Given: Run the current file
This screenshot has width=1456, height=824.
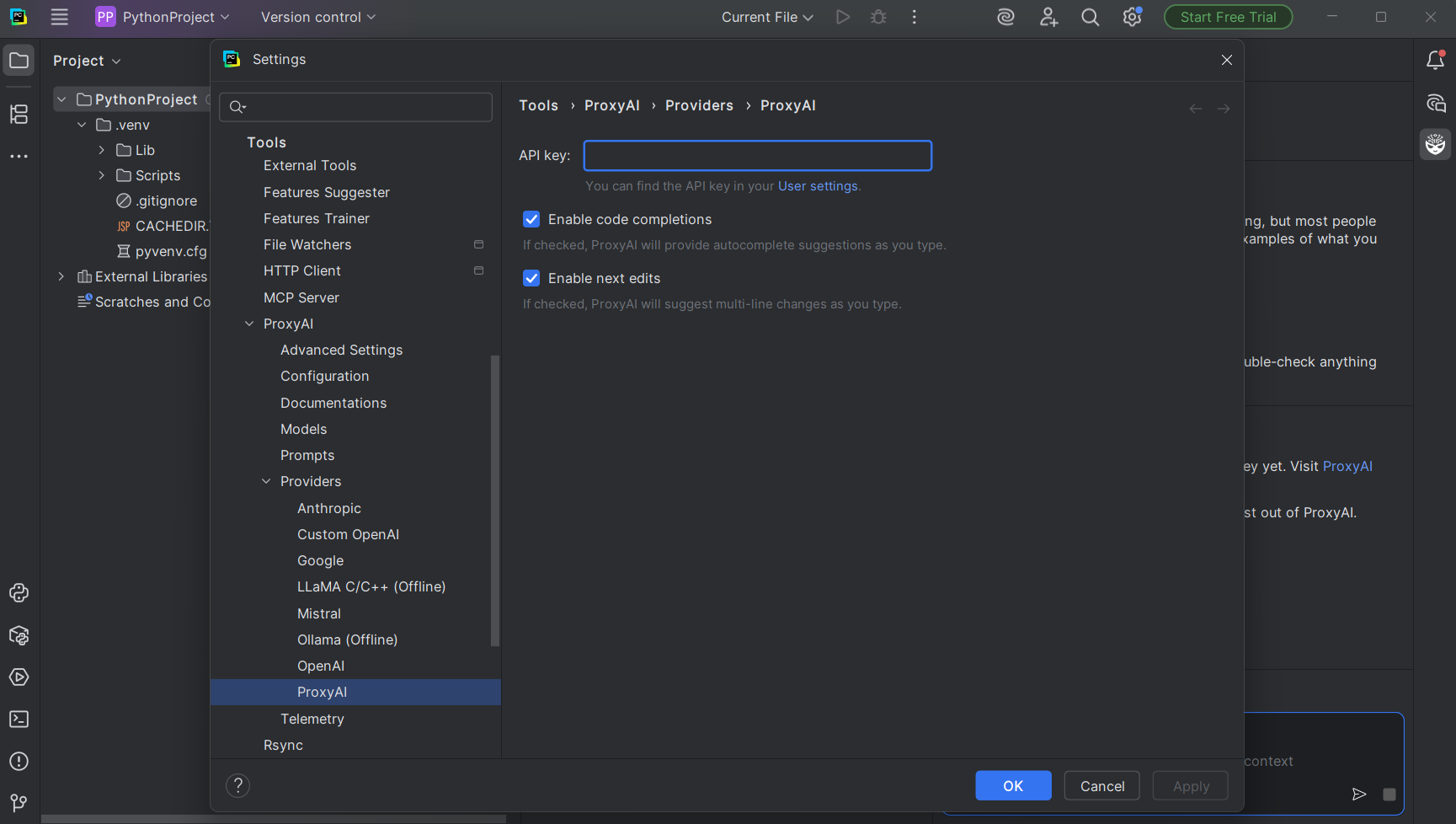Looking at the screenshot, I should 842,17.
